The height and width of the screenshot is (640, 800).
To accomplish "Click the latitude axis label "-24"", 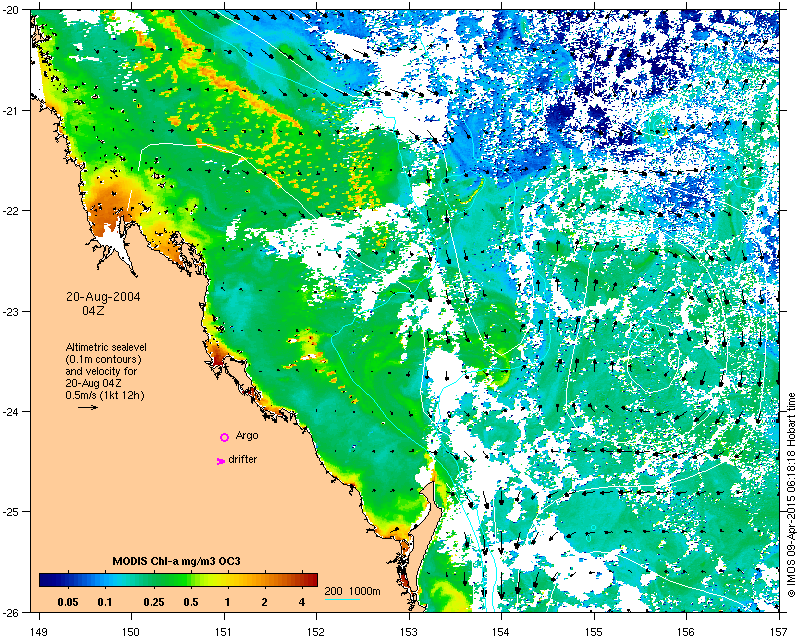I will point(12,412).
